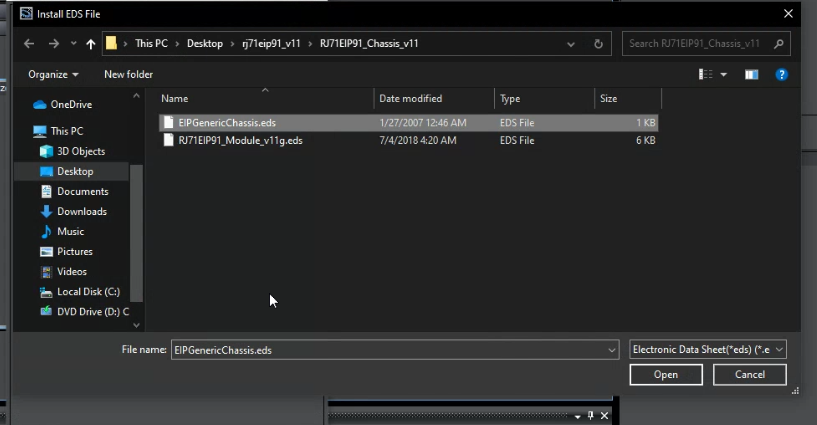Change the view layout icon

coord(705,74)
